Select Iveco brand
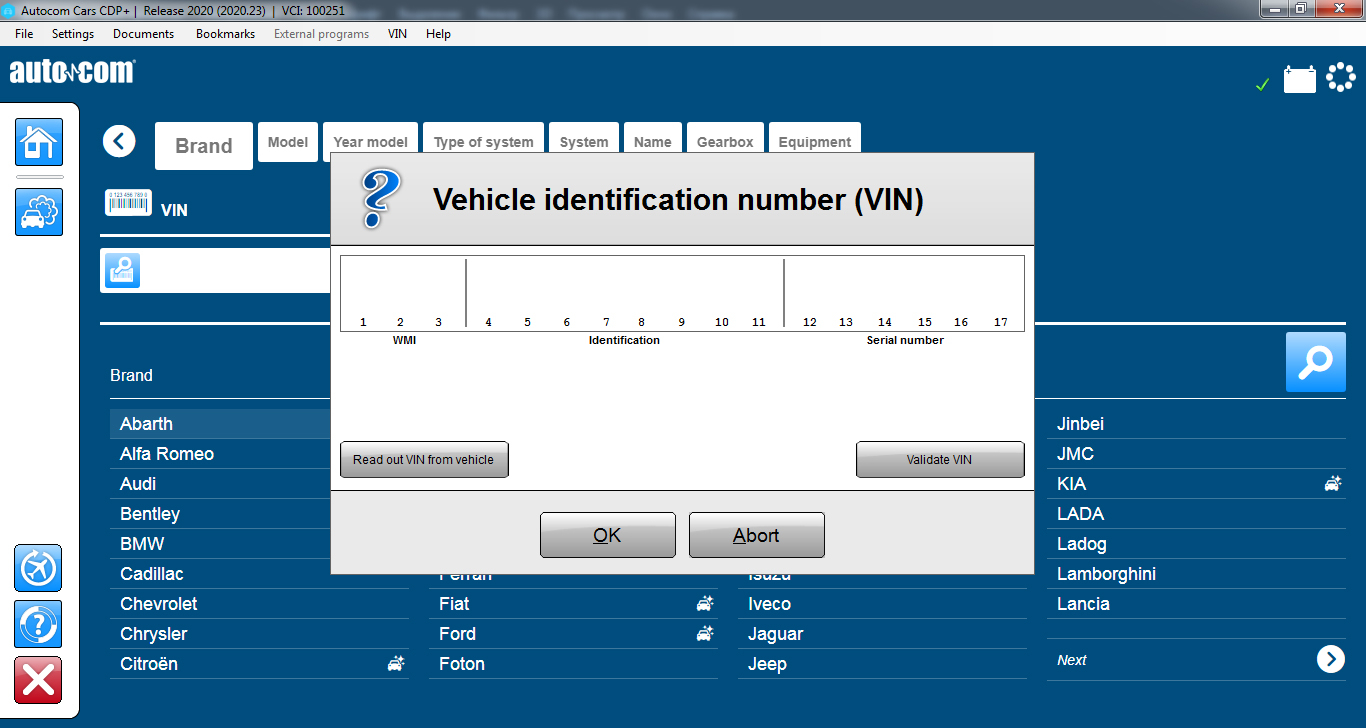 (882, 604)
